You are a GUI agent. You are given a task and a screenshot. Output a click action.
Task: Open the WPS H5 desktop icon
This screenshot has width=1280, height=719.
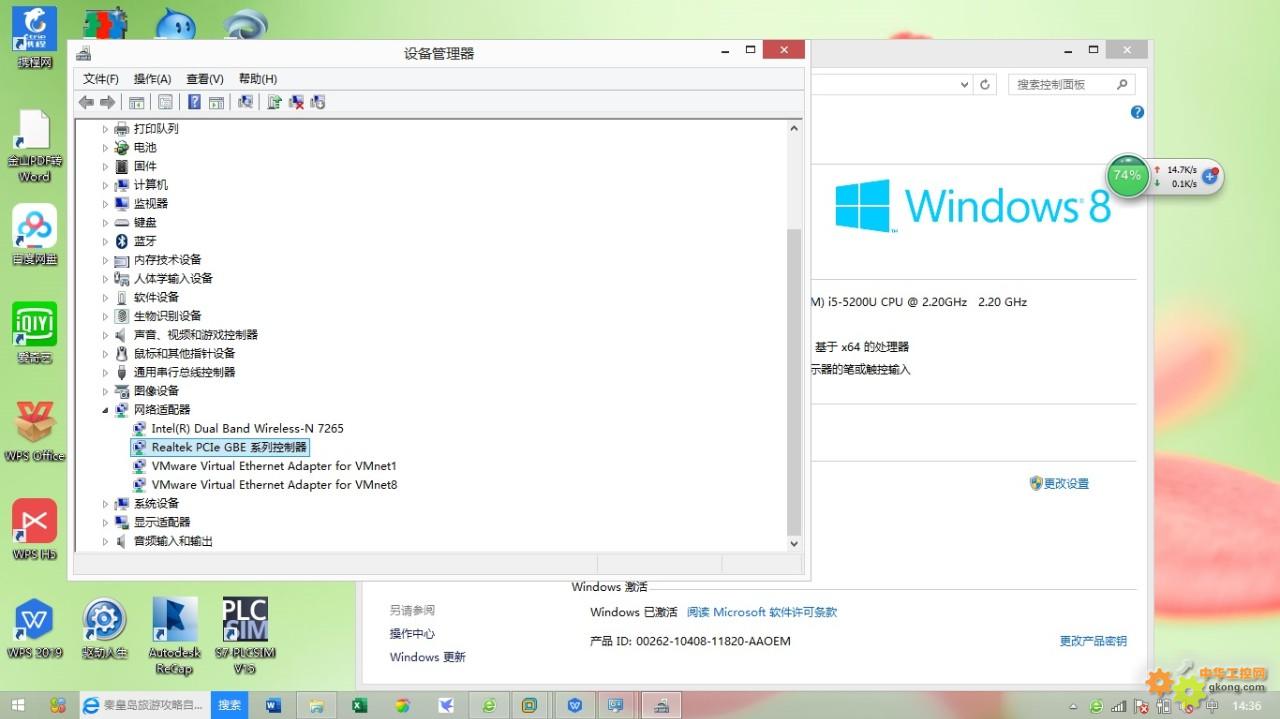point(34,529)
